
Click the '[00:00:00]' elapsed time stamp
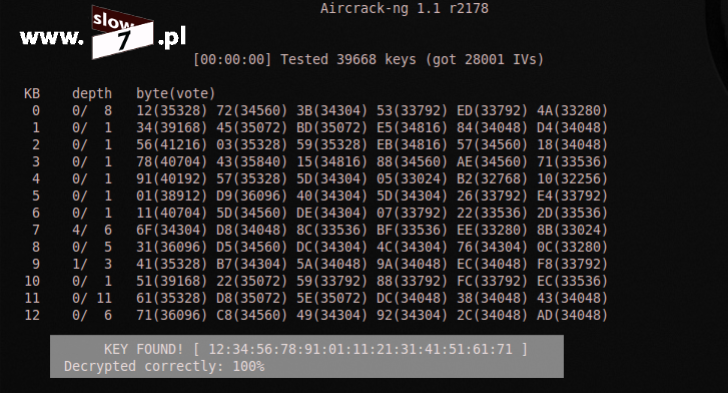tap(232, 59)
